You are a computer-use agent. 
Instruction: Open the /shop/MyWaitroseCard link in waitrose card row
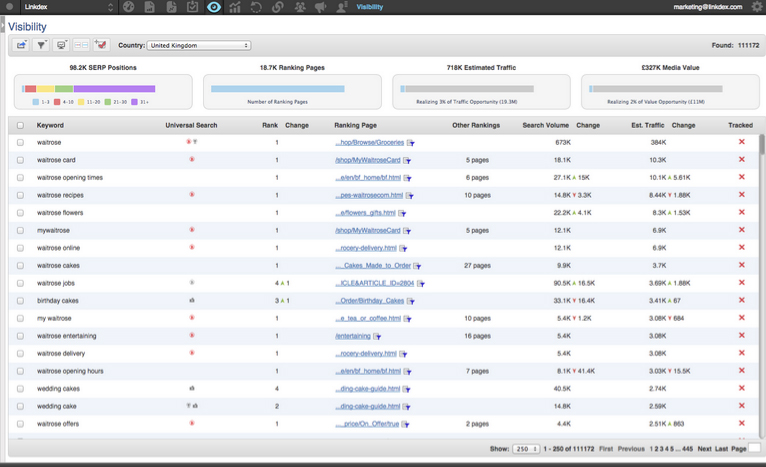point(367,160)
